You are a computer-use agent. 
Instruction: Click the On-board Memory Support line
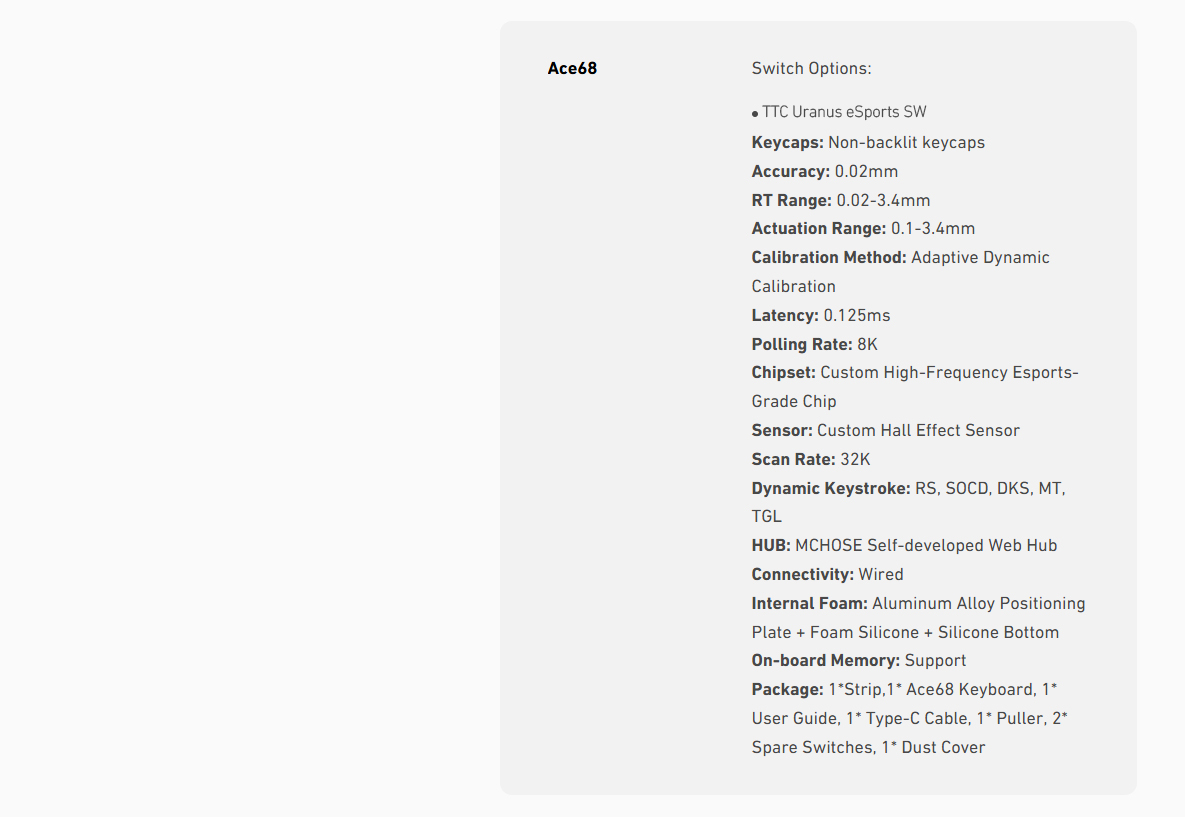coord(858,661)
